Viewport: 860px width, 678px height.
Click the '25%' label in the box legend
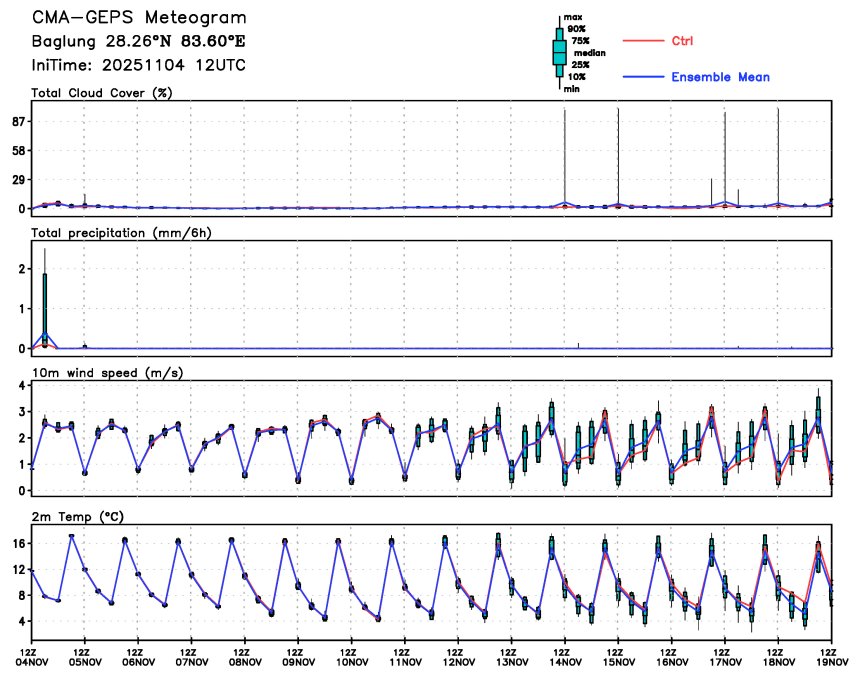tap(580, 65)
